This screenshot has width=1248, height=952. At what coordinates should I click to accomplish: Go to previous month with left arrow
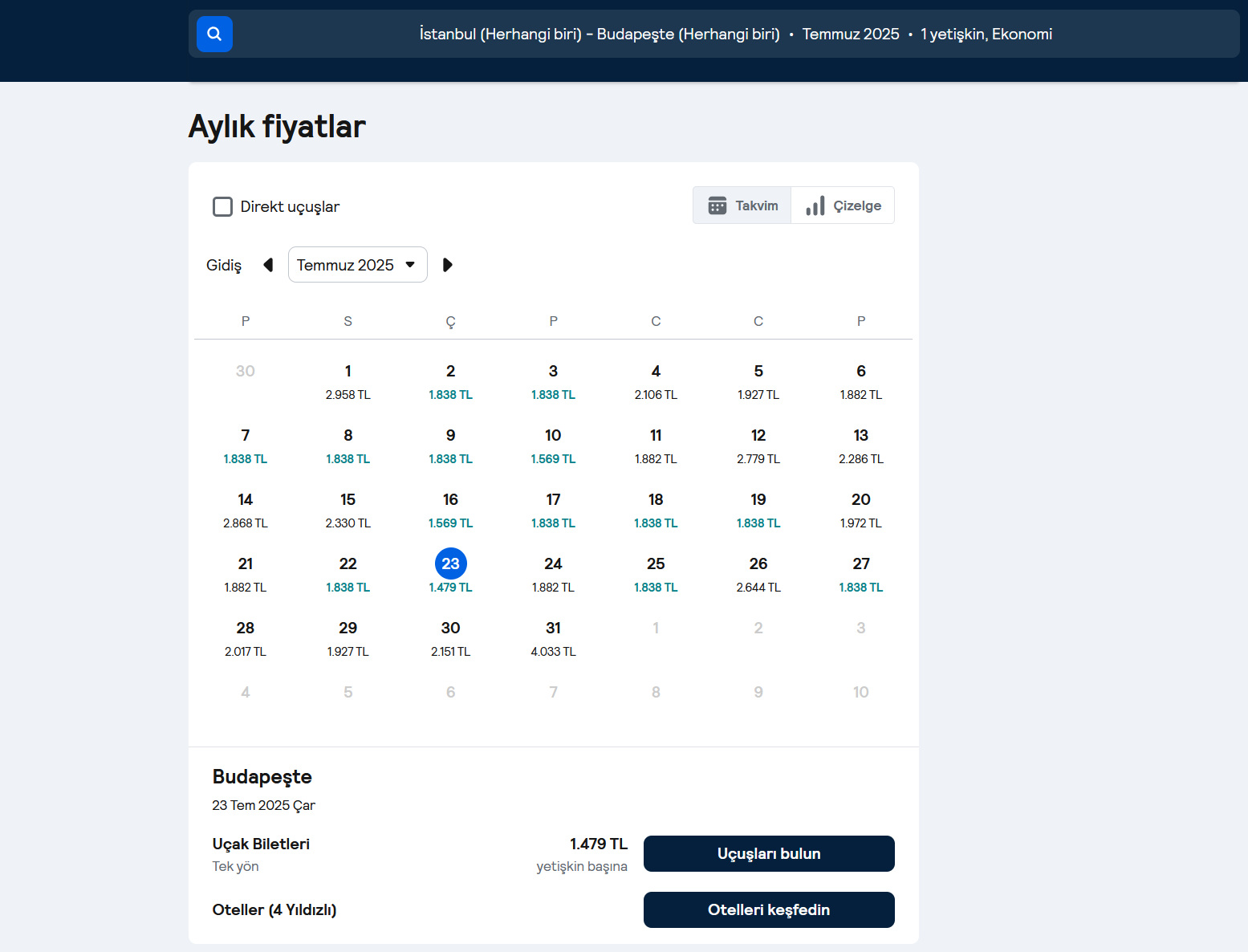tap(268, 265)
